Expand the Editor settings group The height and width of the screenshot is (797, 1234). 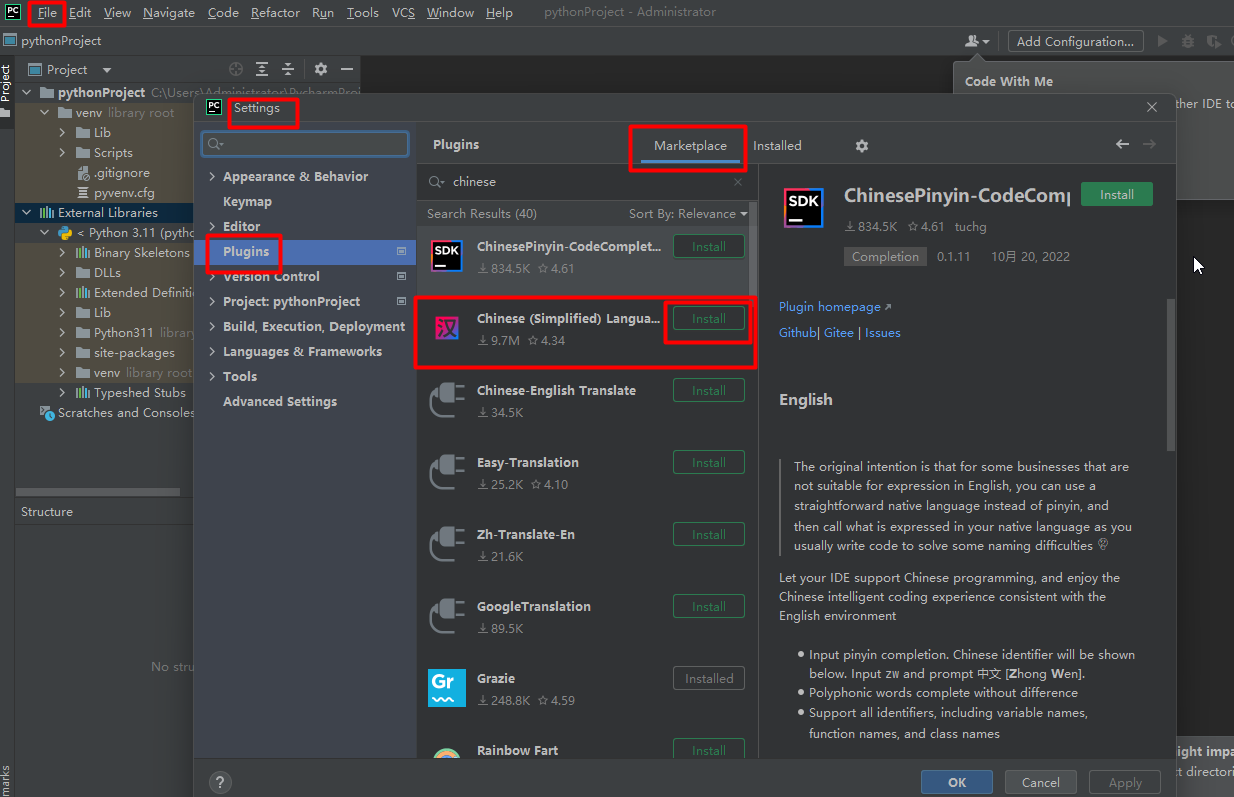(x=212, y=227)
